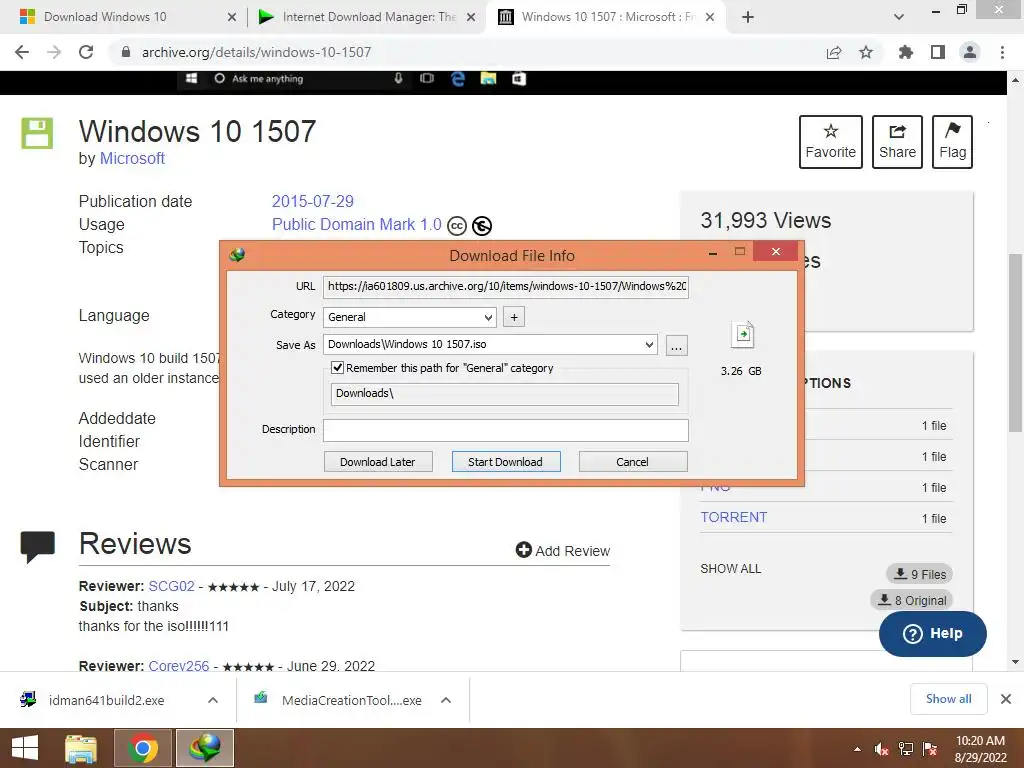Click the archive.org address bar URL
The height and width of the screenshot is (768, 1024).
pos(256,52)
